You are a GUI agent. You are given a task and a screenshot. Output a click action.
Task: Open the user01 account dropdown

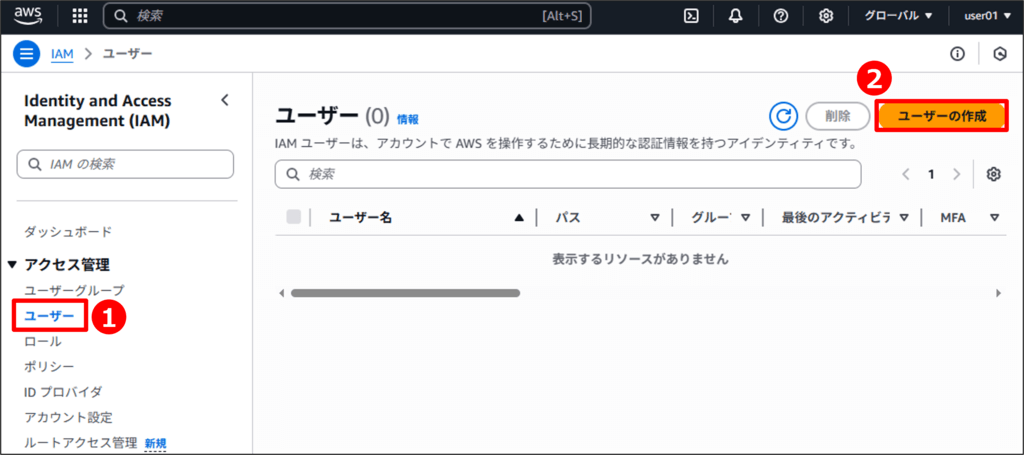click(x=987, y=16)
